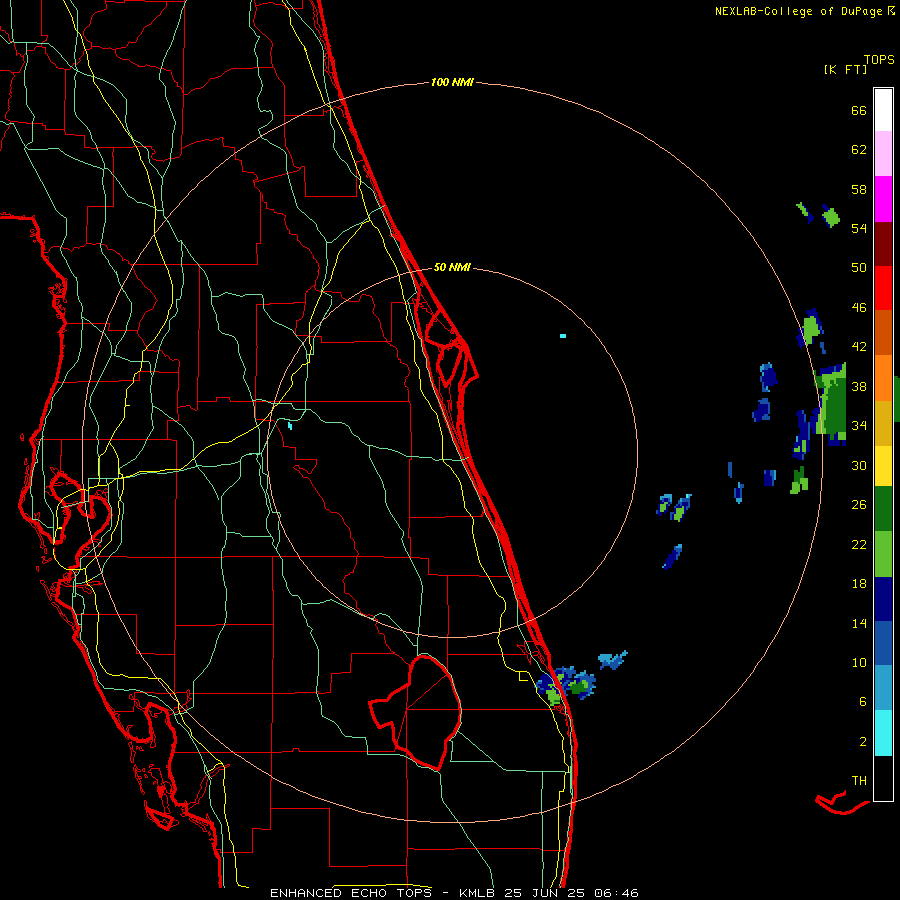
Task: Pick the magenta legend swatch
Action: click(883, 199)
